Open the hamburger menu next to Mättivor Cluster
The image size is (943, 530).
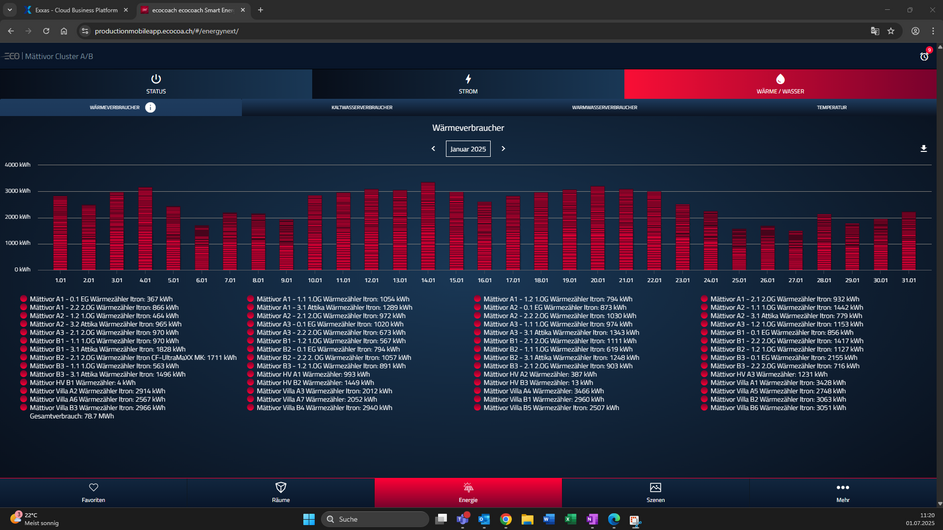[11, 56]
